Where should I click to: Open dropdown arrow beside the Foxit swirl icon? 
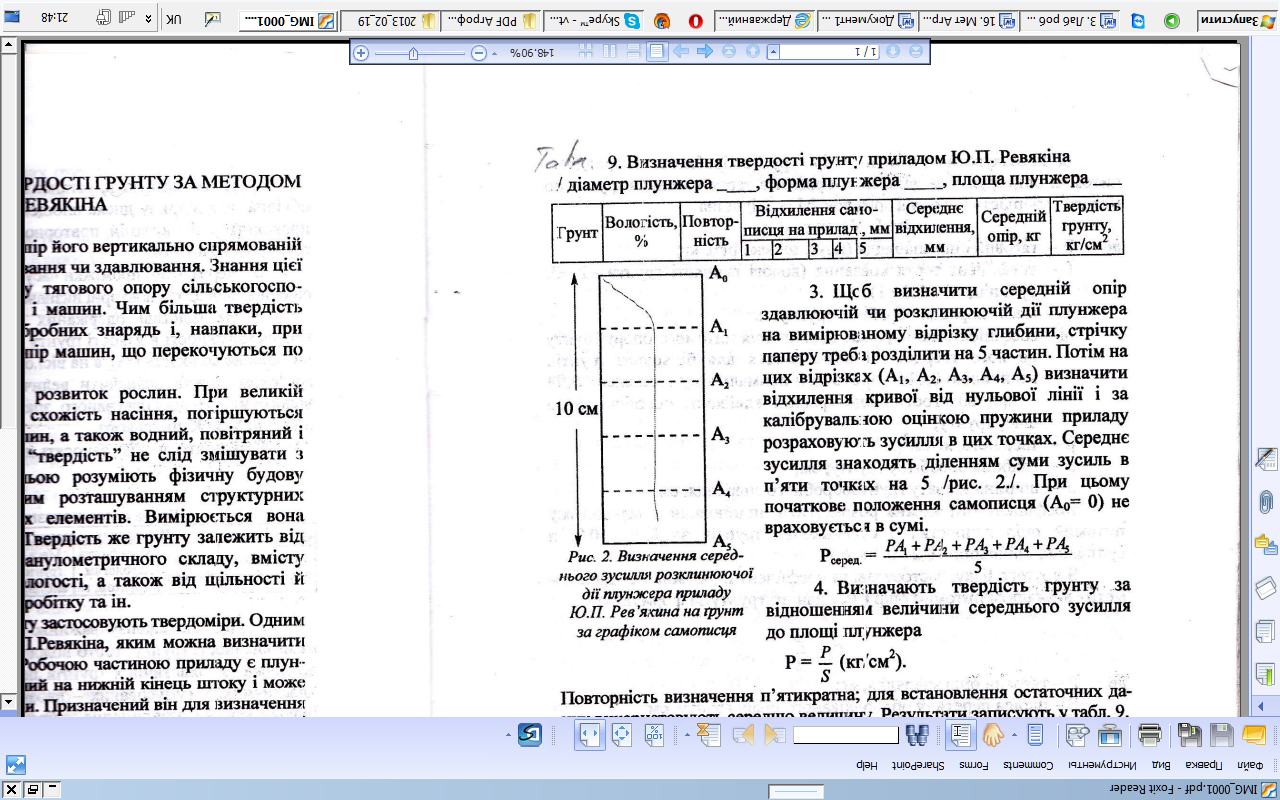coord(508,735)
